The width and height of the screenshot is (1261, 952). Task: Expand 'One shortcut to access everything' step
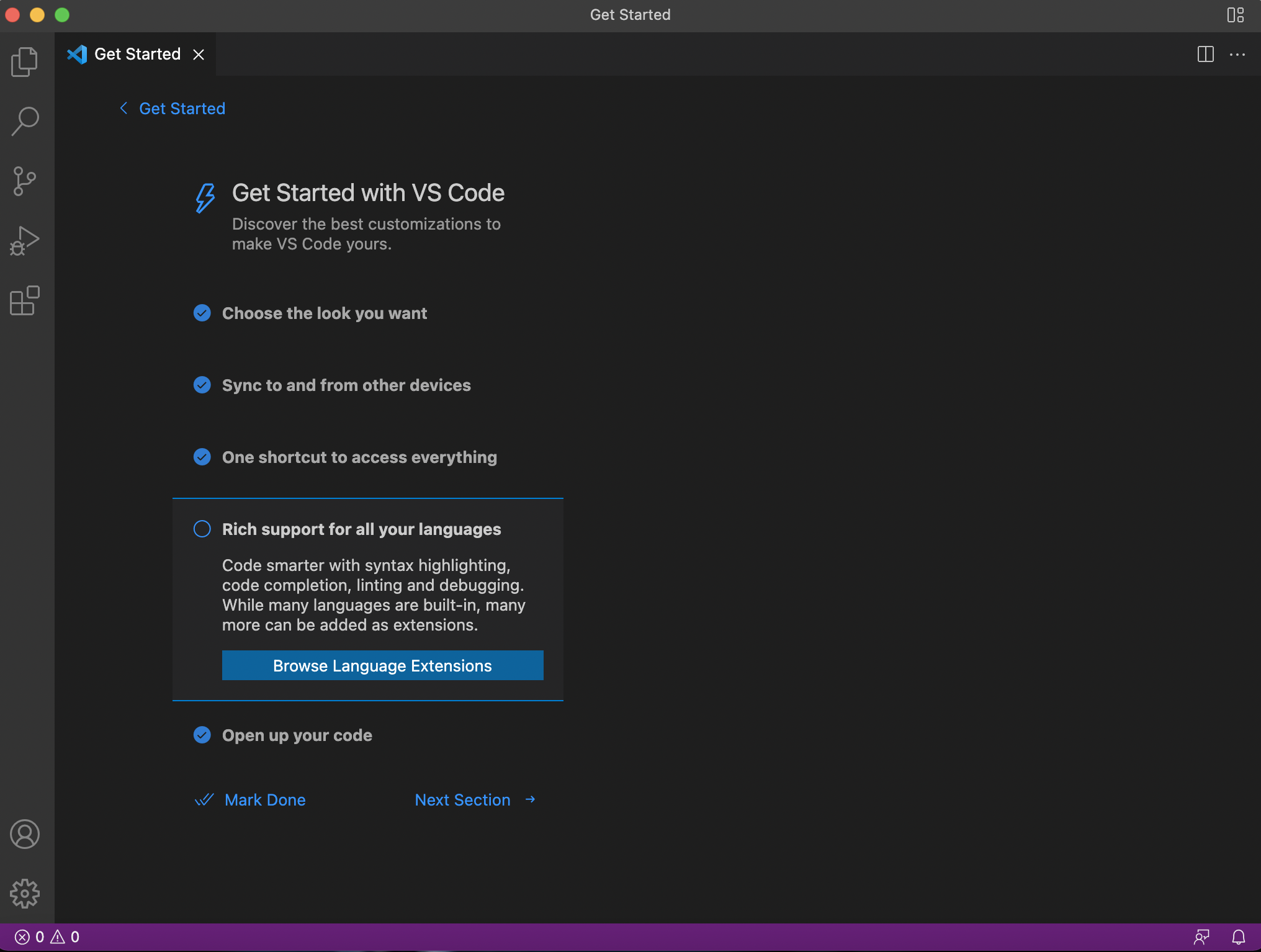click(359, 457)
